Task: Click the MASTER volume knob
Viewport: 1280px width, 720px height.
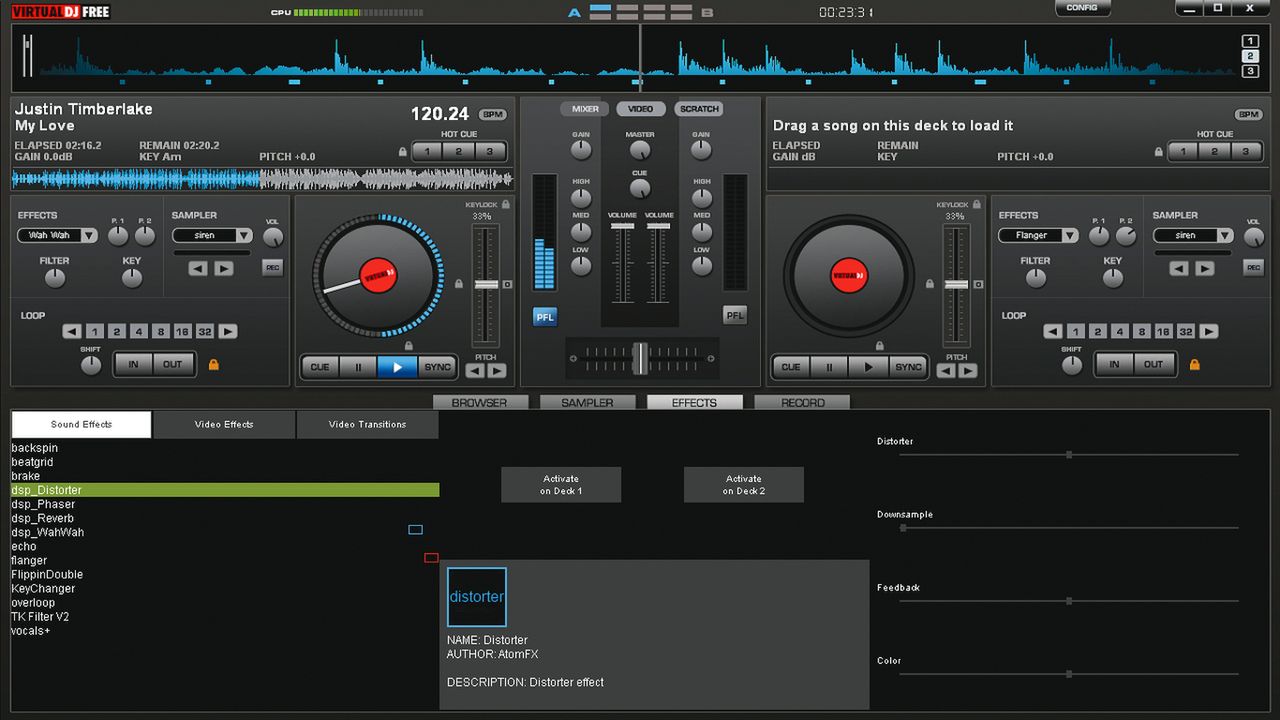Action: tap(640, 150)
